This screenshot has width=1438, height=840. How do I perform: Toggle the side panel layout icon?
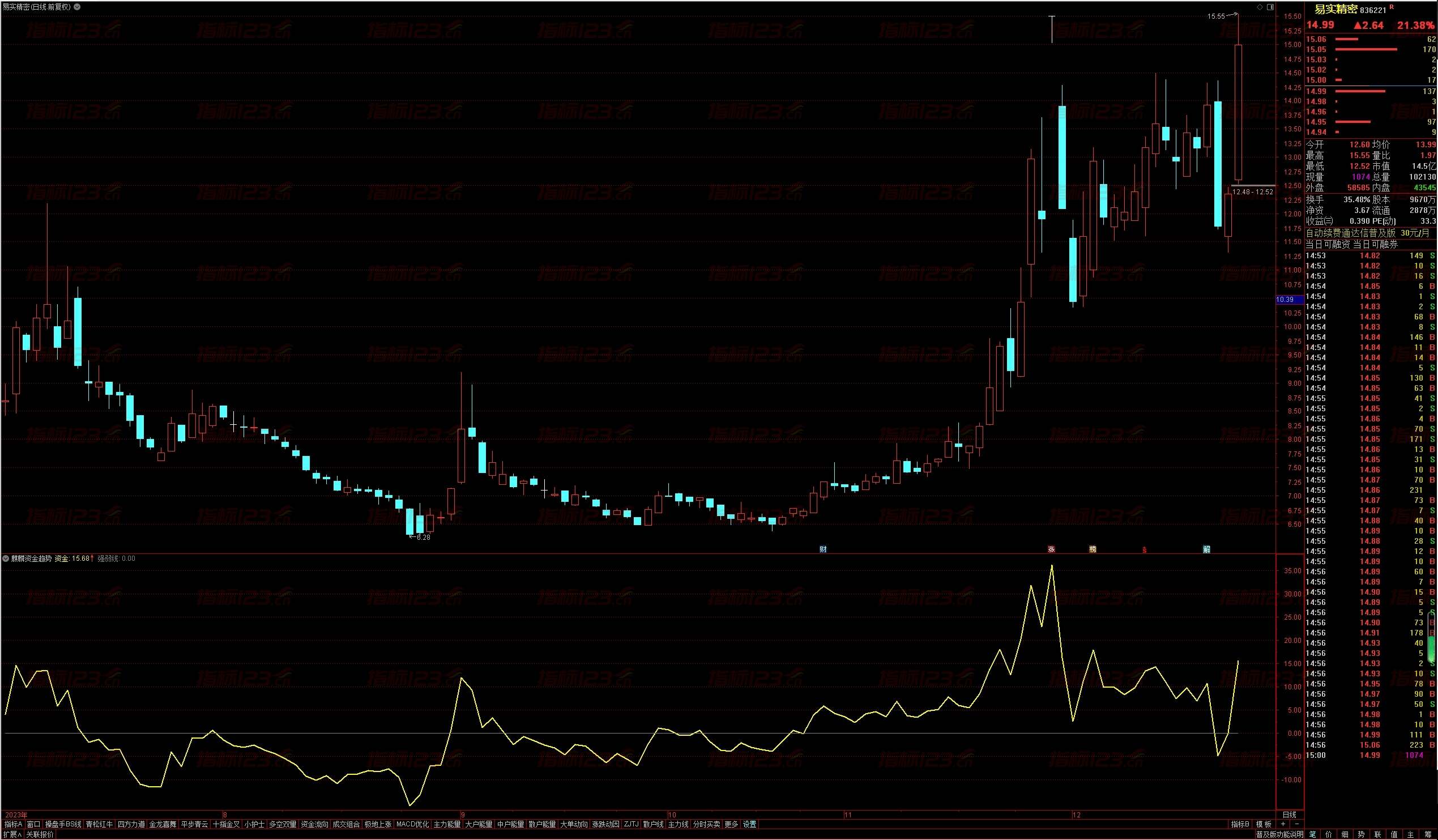pyautogui.click(x=1270, y=7)
